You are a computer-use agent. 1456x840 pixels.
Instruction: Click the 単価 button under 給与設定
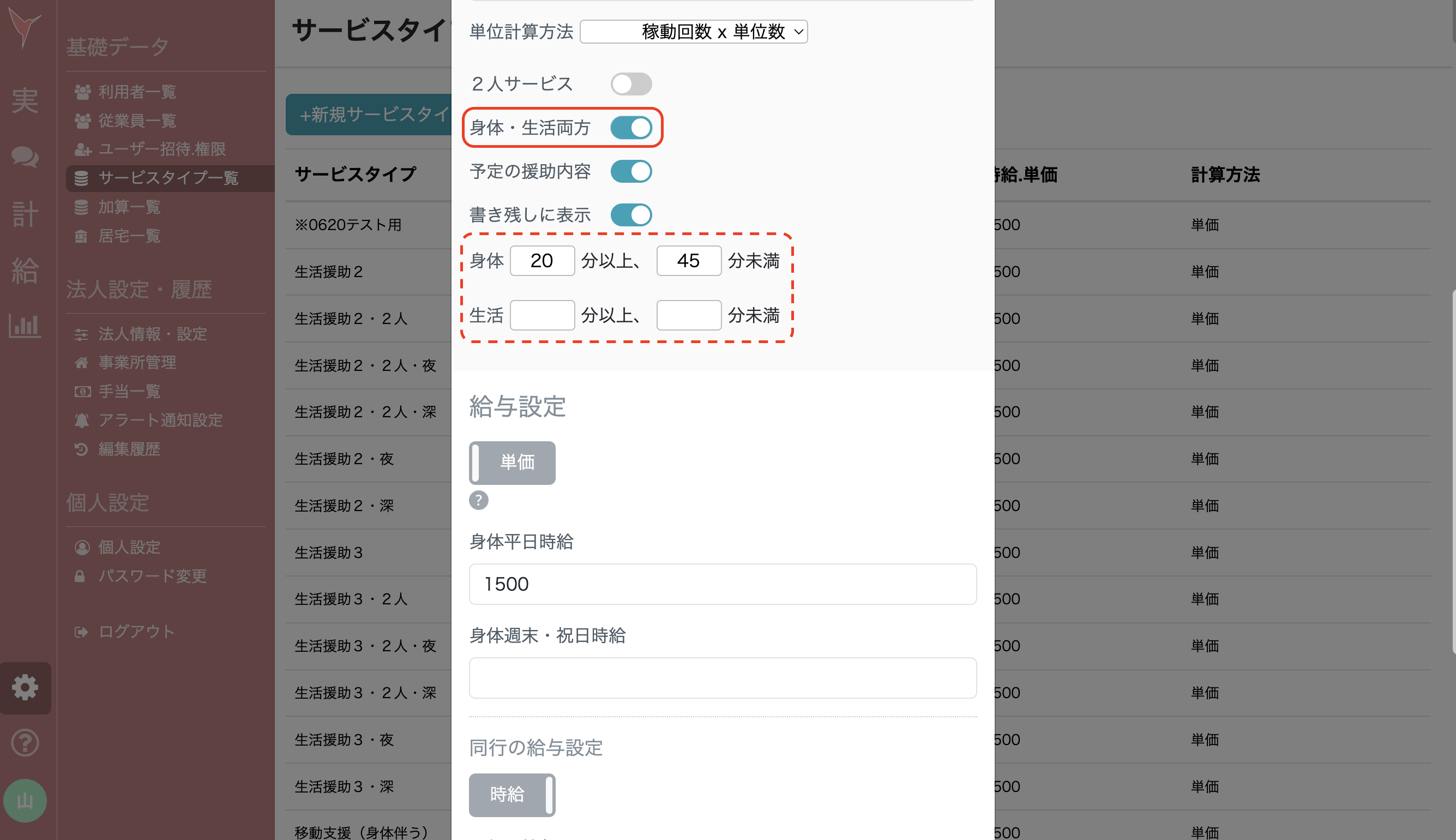pyautogui.click(x=512, y=463)
